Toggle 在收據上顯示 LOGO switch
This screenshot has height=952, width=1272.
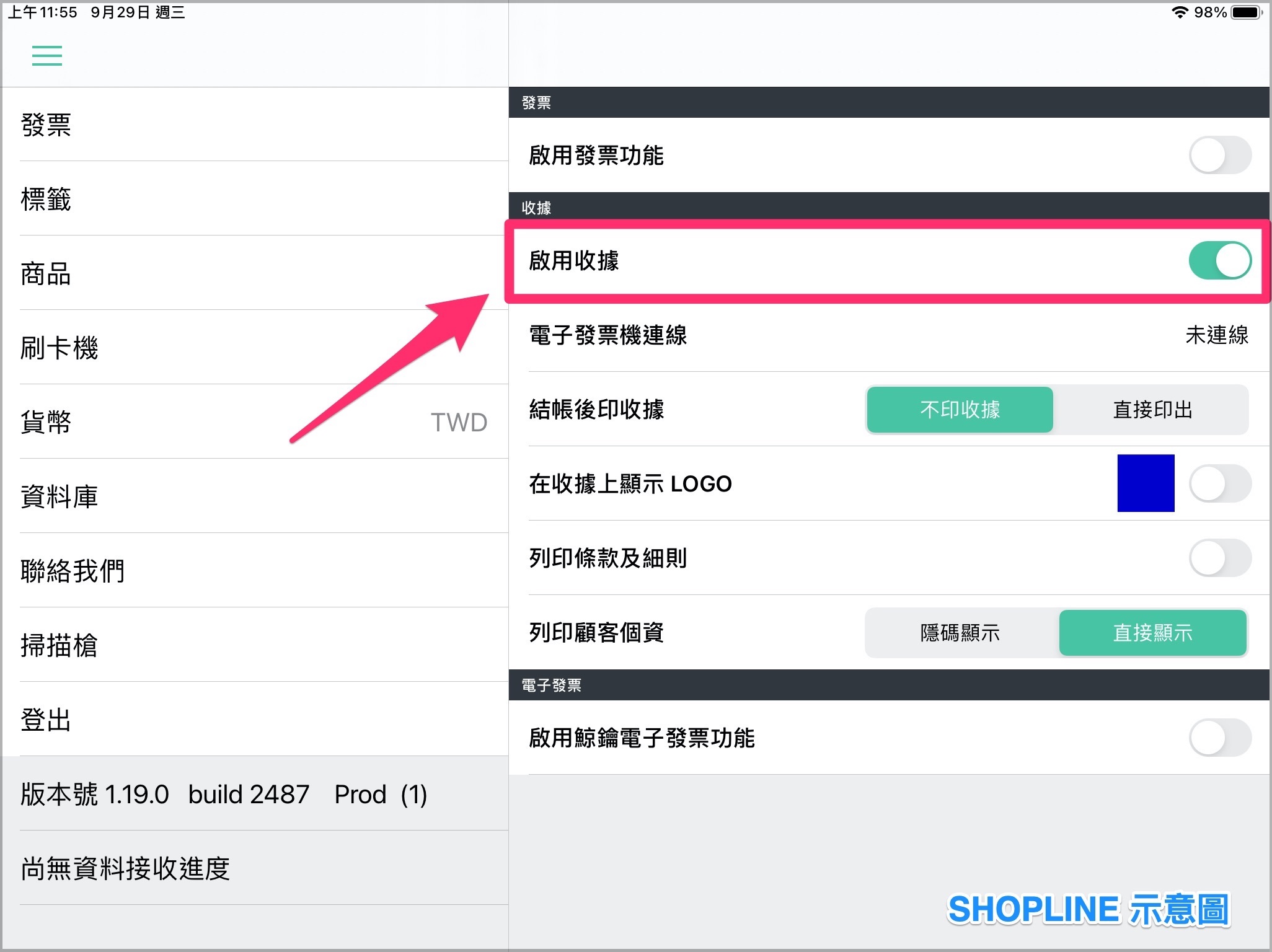coord(1219,483)
